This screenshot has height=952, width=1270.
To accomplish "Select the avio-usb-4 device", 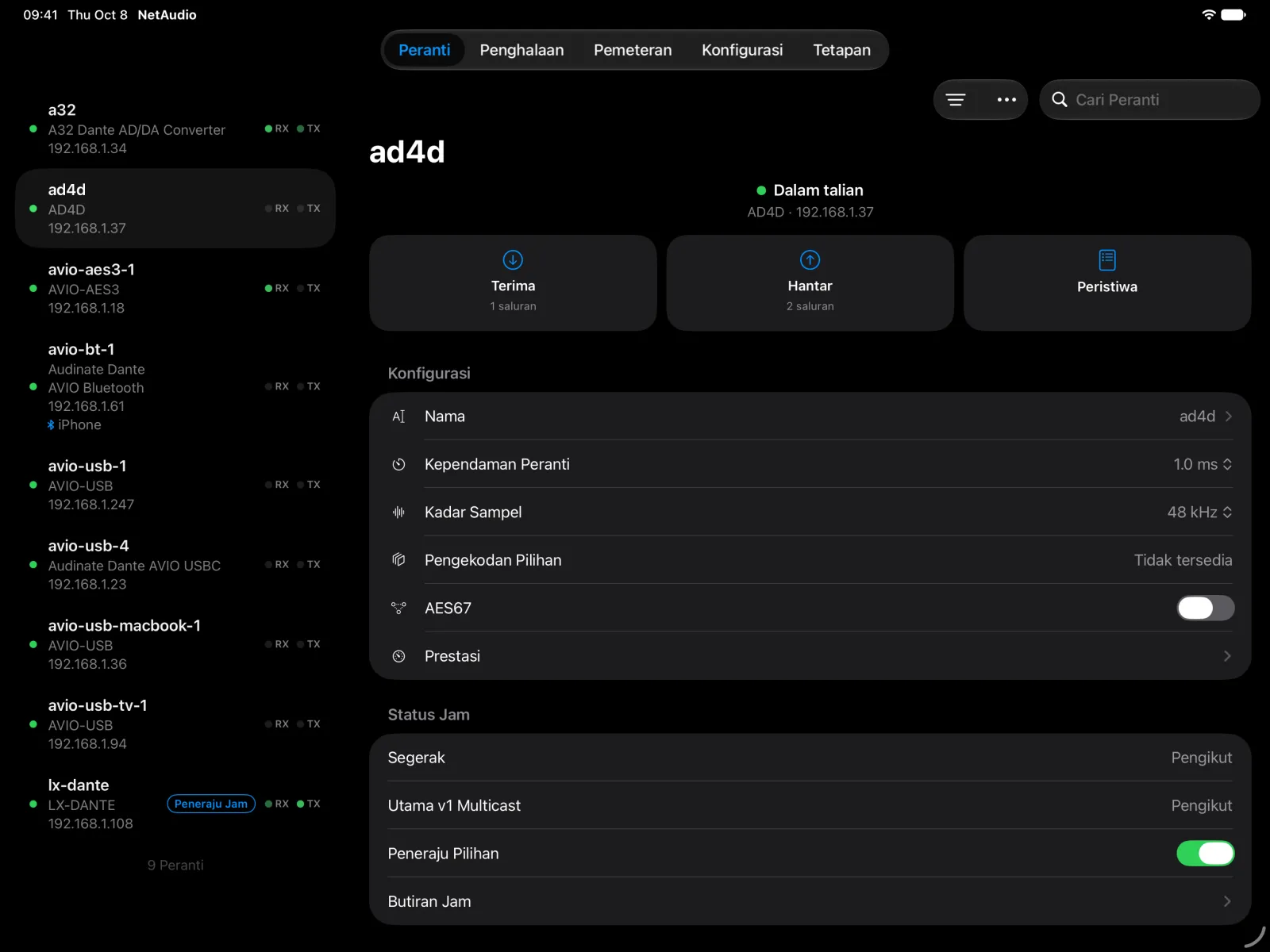I will coord(175,565).
